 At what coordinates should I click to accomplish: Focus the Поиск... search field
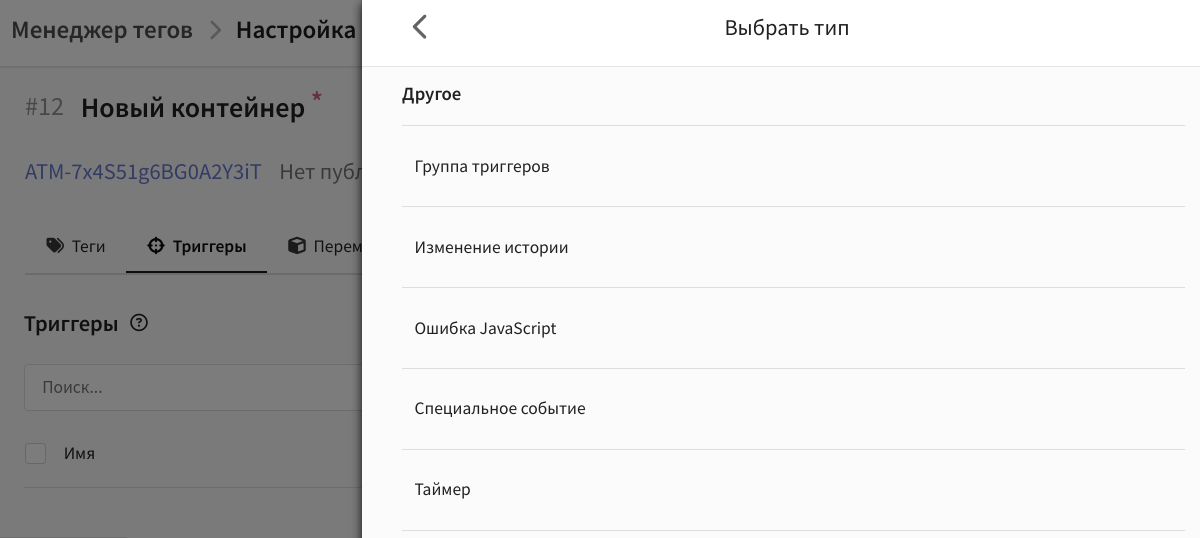point(193,387)
